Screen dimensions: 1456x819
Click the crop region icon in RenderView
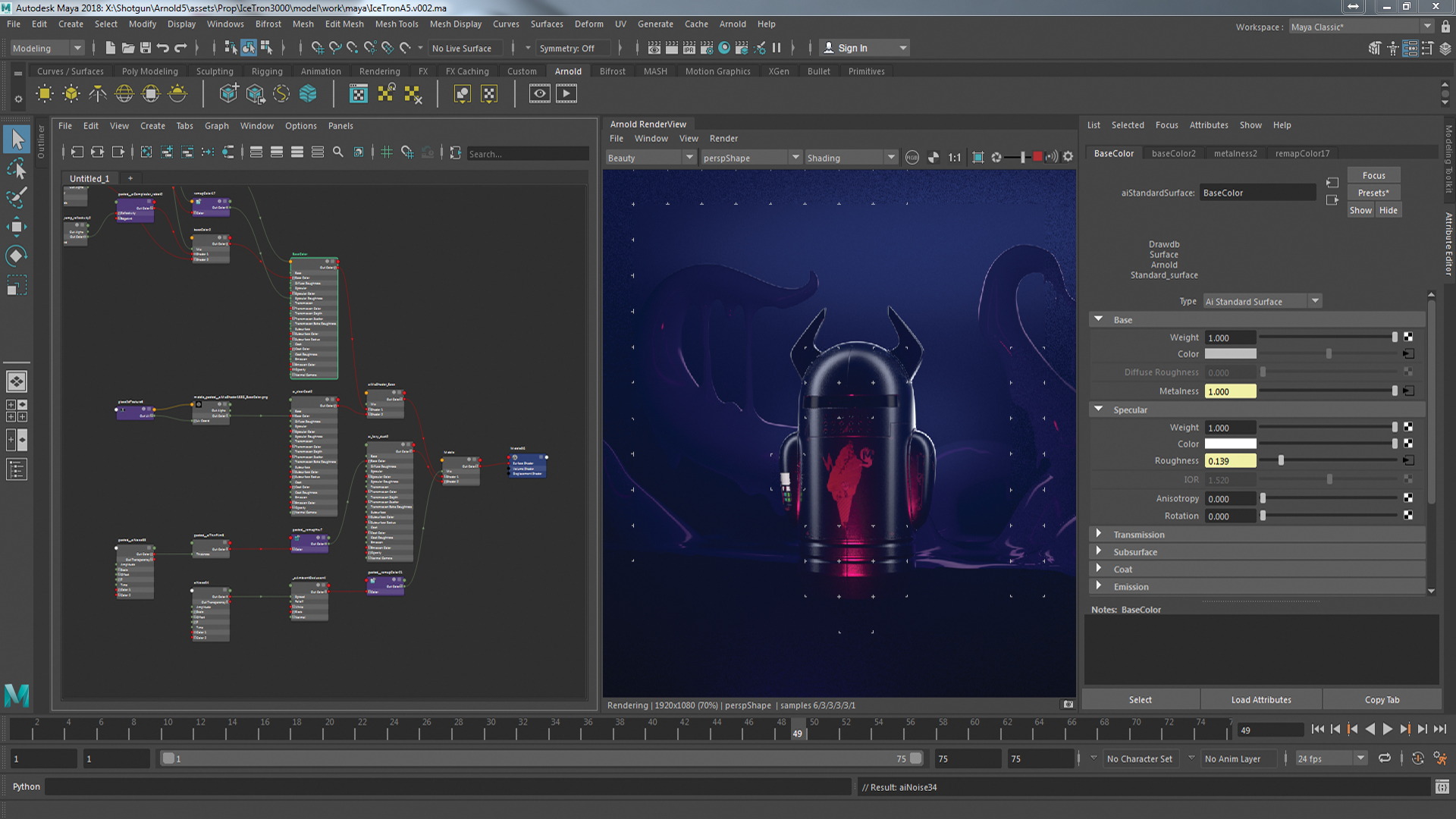(978, 158)
